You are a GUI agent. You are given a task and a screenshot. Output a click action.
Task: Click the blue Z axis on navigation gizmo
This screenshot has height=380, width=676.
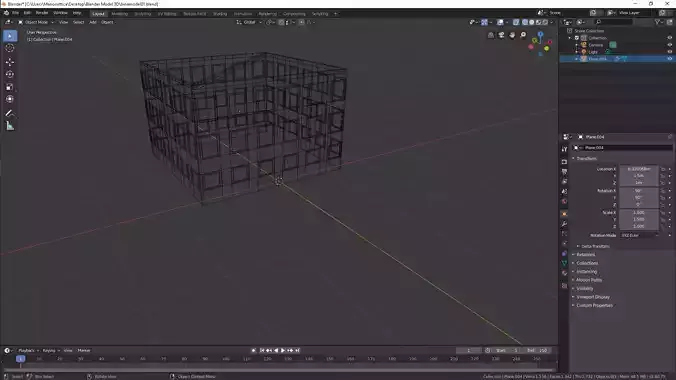[x=541, y=34]
